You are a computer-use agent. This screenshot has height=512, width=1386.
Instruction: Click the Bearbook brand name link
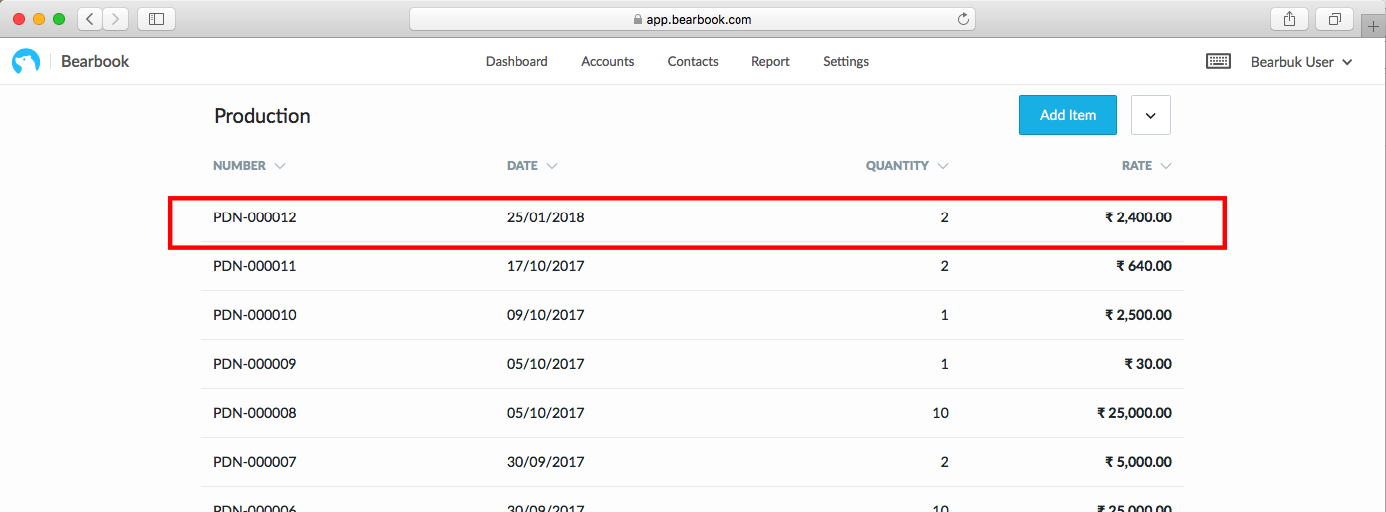click(x=95, y=62)
